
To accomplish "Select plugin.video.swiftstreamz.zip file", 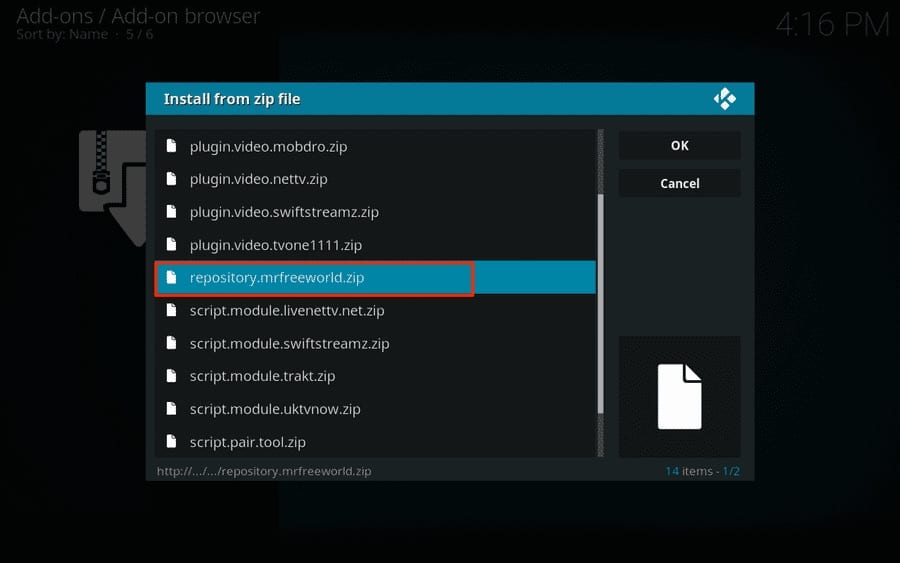I will pyautogui.click(x=375, y=212).
